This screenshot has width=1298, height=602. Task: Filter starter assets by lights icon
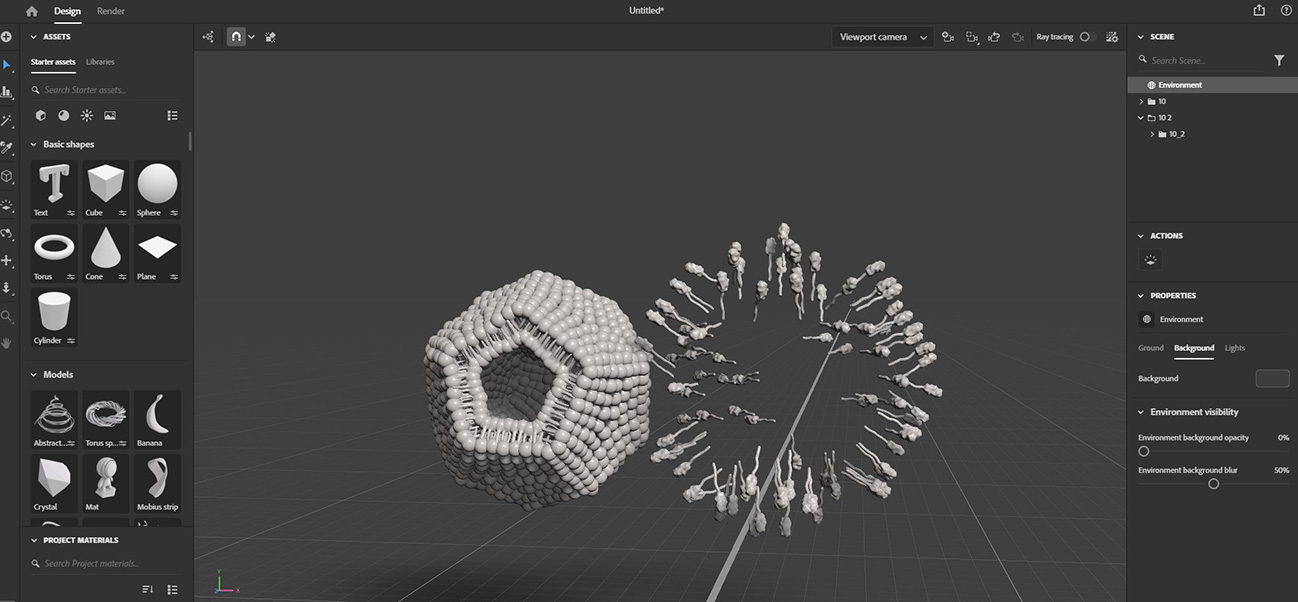(x=87, y=115)
